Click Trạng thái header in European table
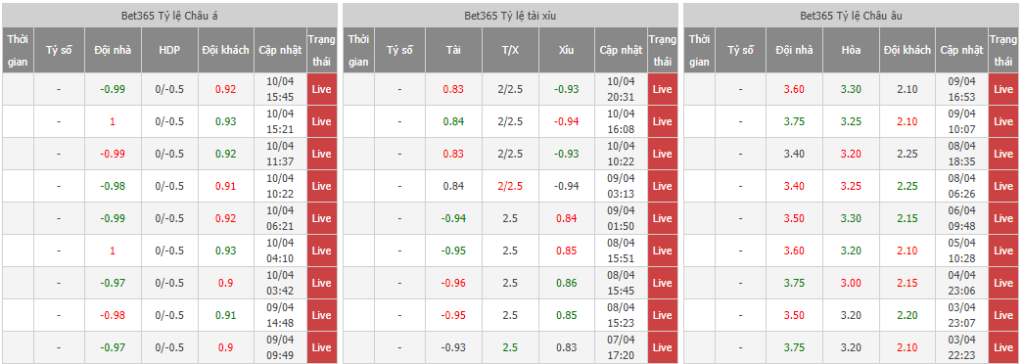This screenshot has height=364, width=1024. [x=1002, y=50]
